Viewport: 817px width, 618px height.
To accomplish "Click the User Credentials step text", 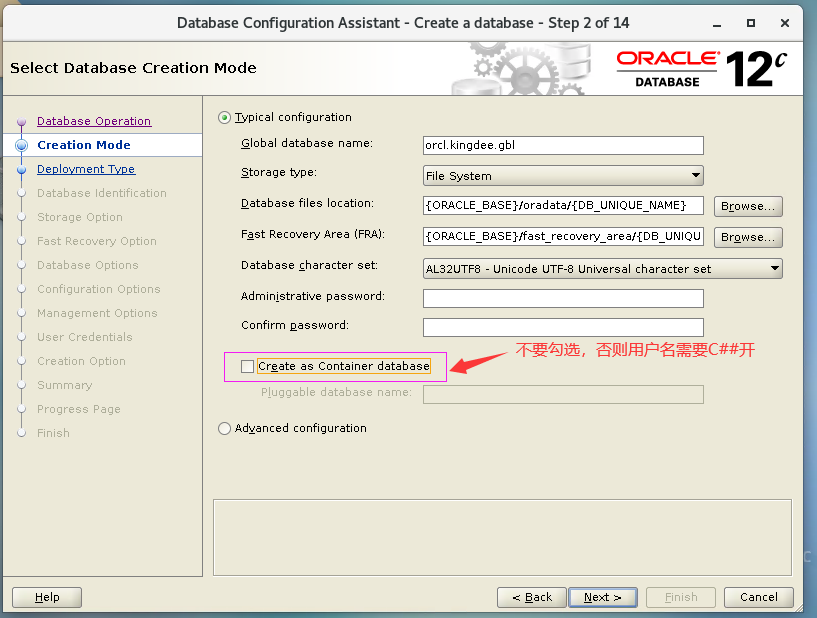I will 84,337.
